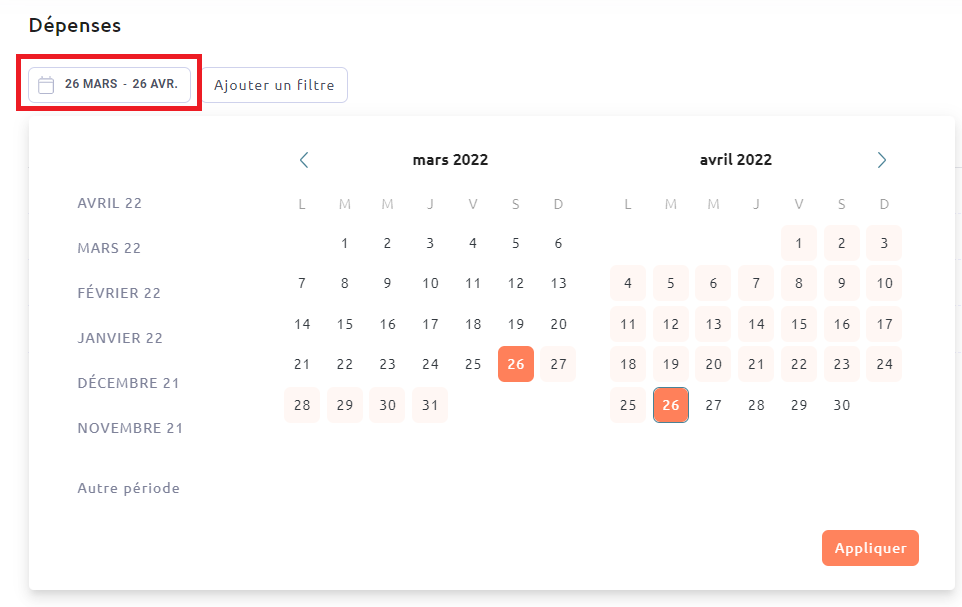Choose day 1 in avril 2022 calendar
The height and width of the screenshot is (607, 962).
click(799, 243)
